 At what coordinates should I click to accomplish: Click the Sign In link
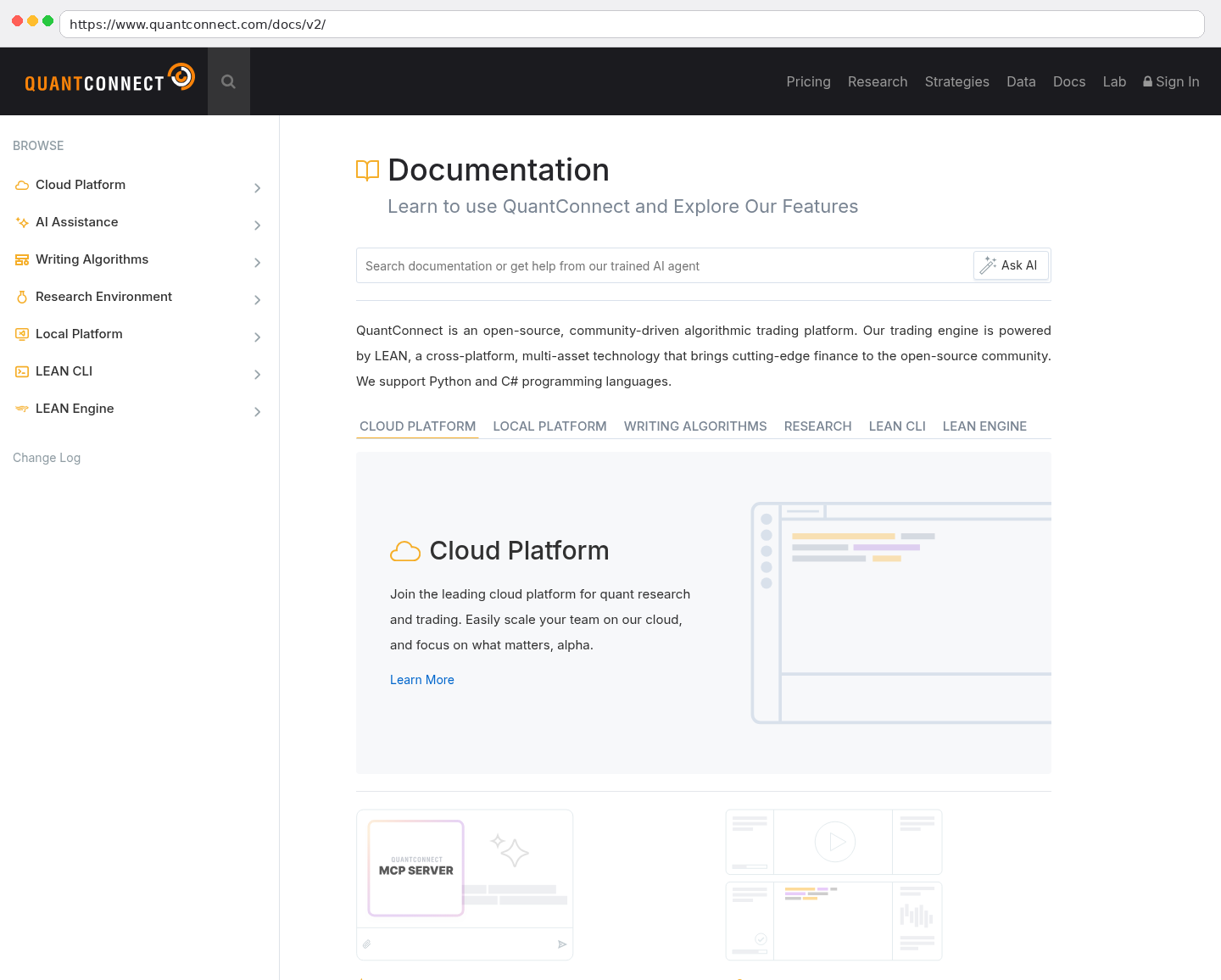tap(1171, 81)
